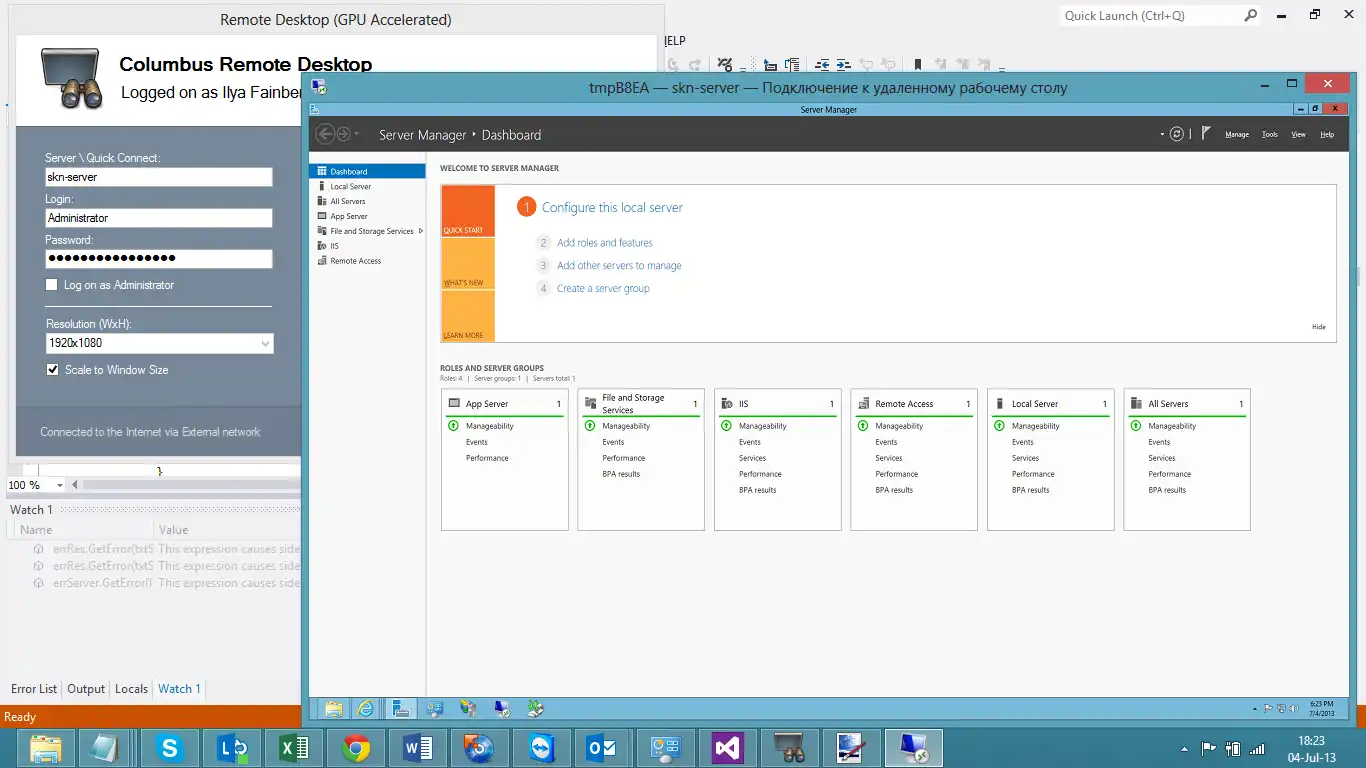Click the Back arrow in Server Manager

324,134
